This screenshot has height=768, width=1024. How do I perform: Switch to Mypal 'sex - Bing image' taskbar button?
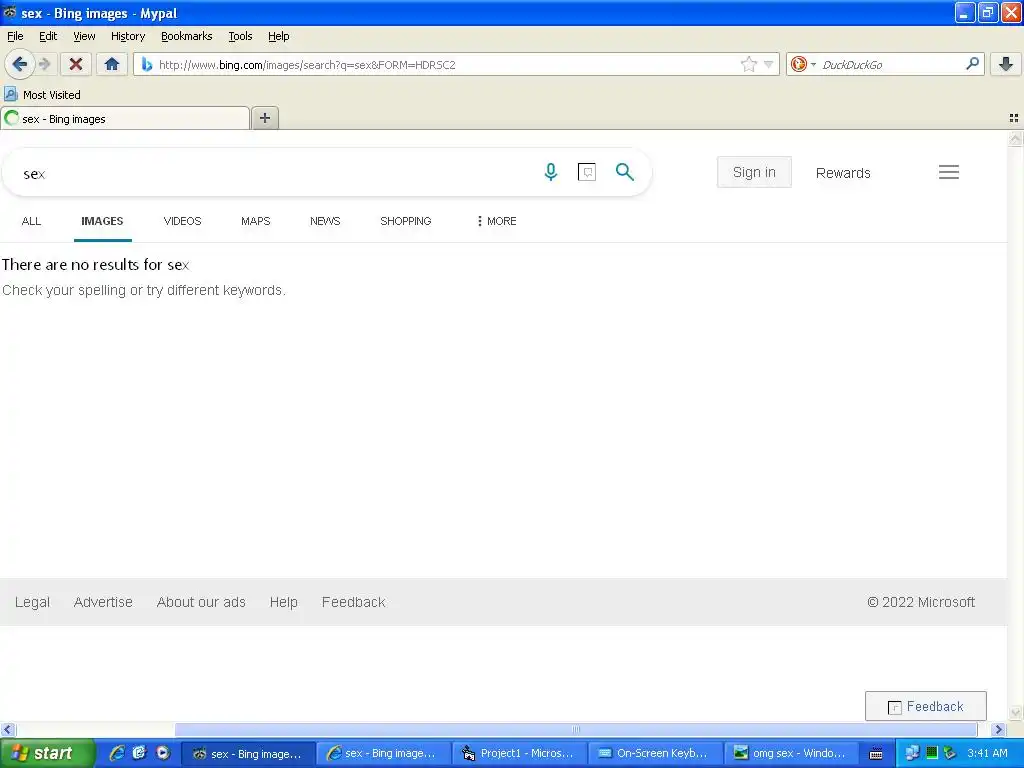(248, 754)
